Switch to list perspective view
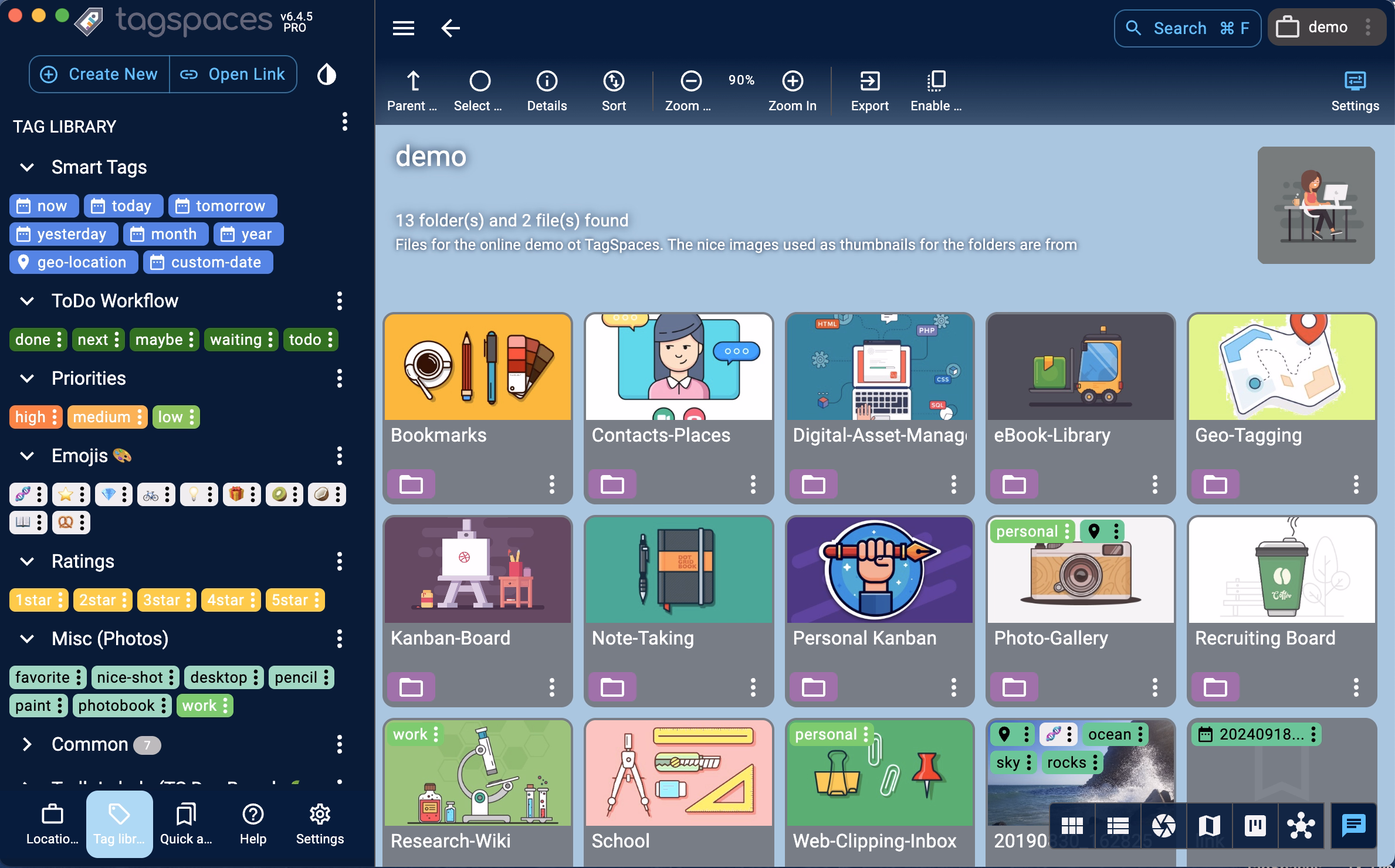 [1118, 826]
